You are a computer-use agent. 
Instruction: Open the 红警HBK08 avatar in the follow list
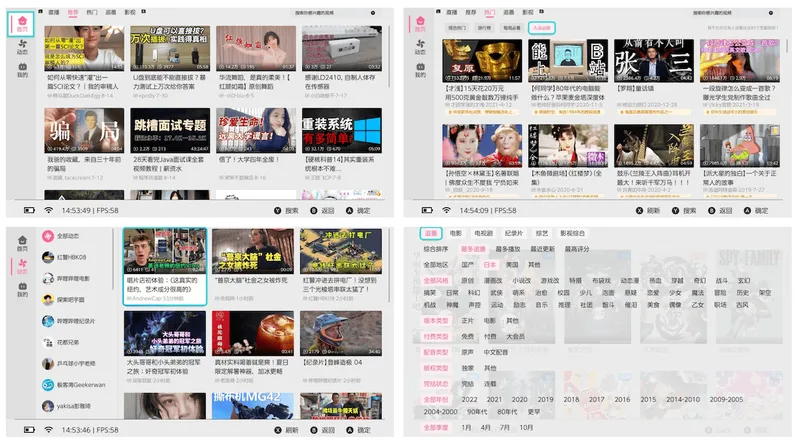[x=48, y=257]
